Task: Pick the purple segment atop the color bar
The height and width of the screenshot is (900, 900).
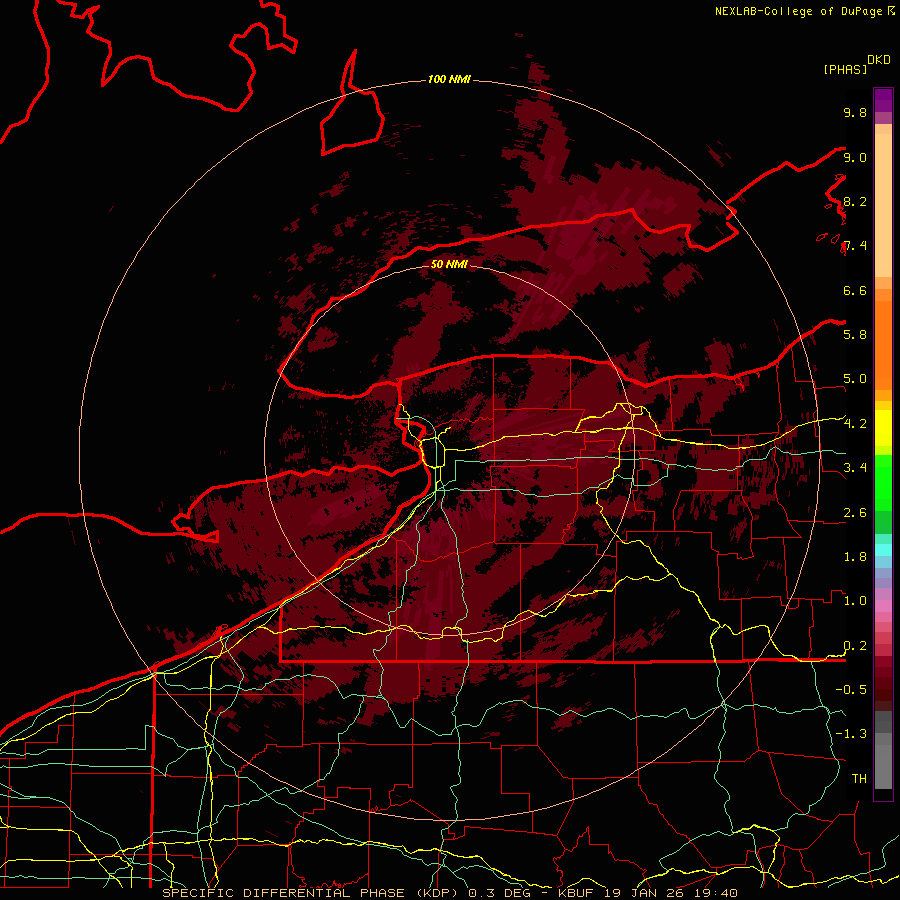Action: (x=883, y=101)
